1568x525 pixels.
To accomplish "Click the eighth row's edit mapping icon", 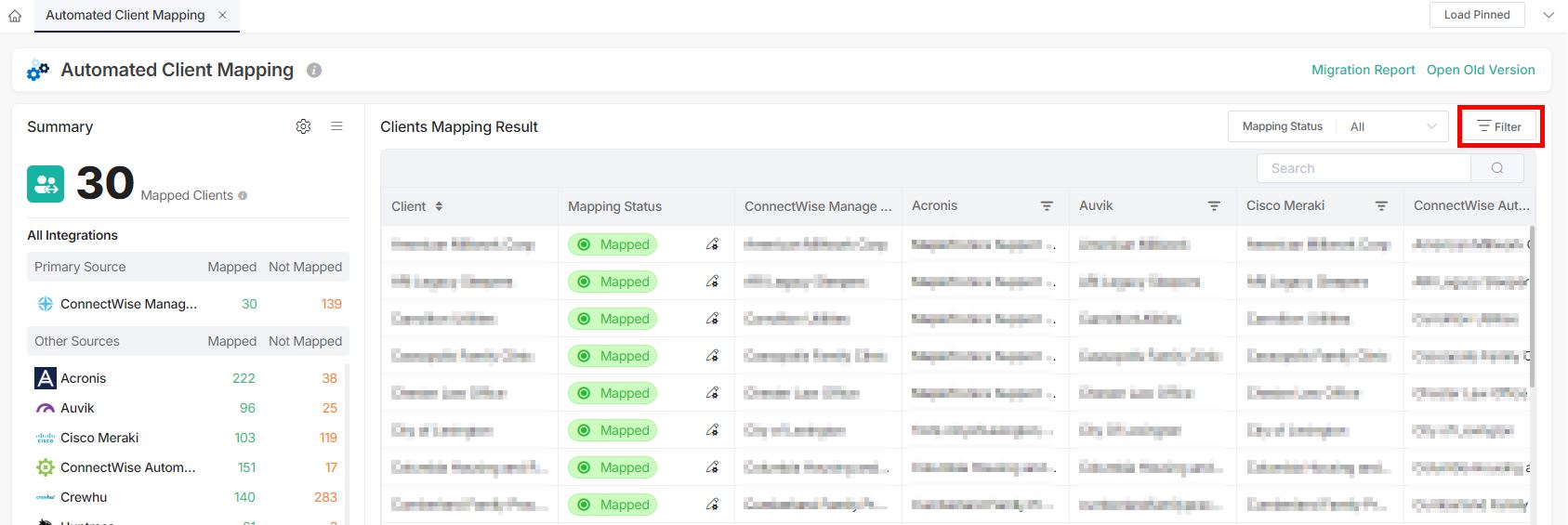I will tap(712, 505).
